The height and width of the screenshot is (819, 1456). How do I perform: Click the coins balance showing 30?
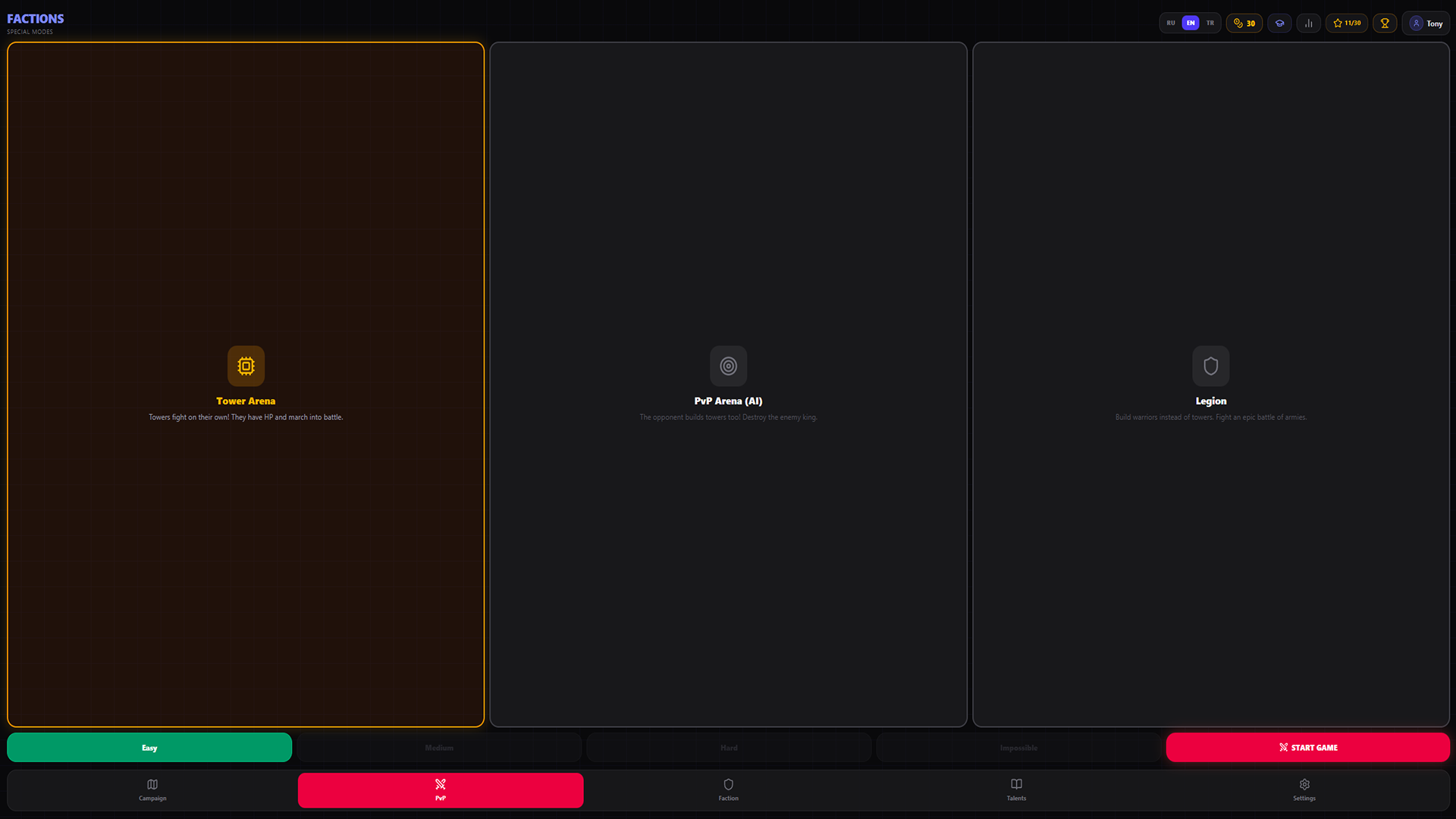[1244, 24]
